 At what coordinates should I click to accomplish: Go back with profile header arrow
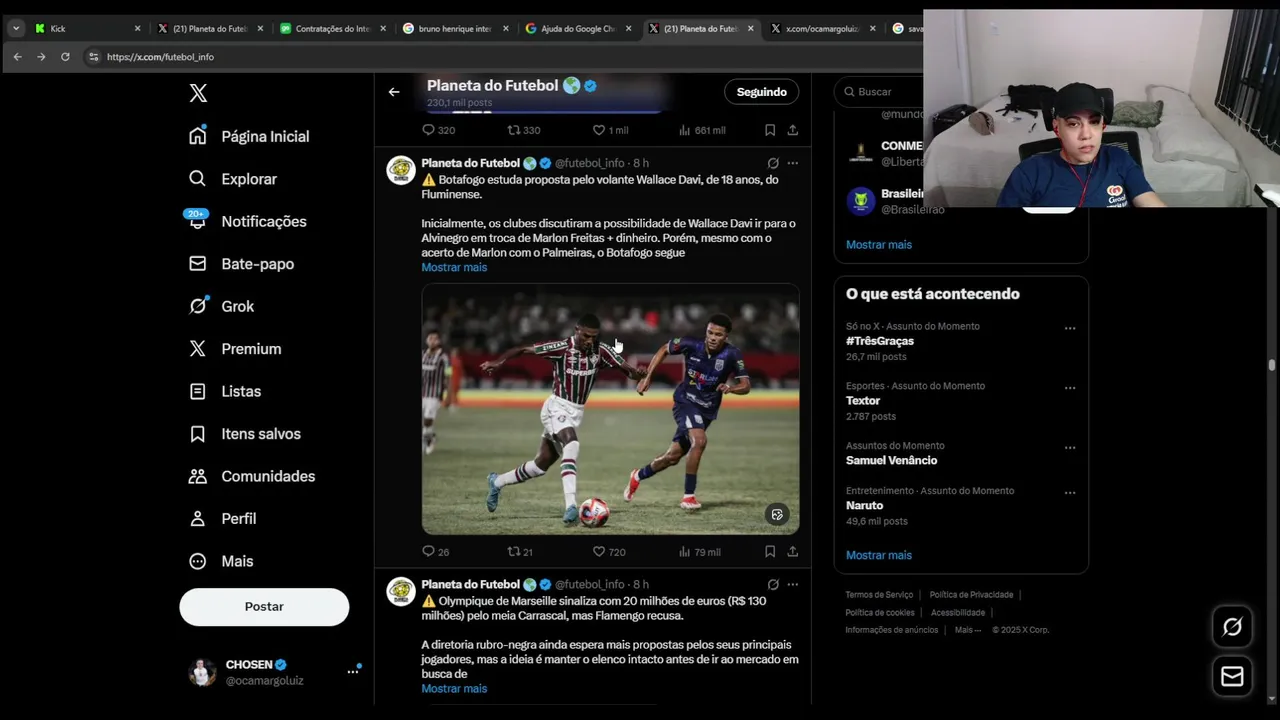tap(394, 92)
